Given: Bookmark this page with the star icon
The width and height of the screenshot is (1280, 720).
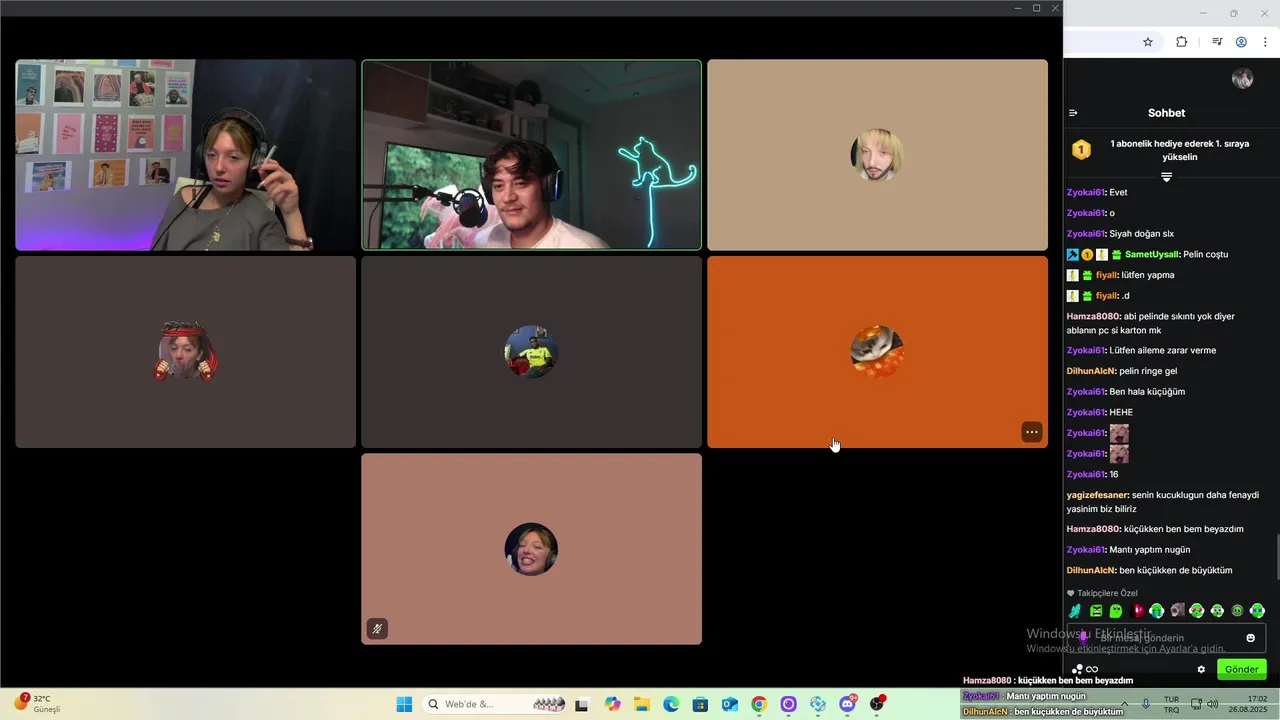Looking at the screenshot, I should 1148,42.
